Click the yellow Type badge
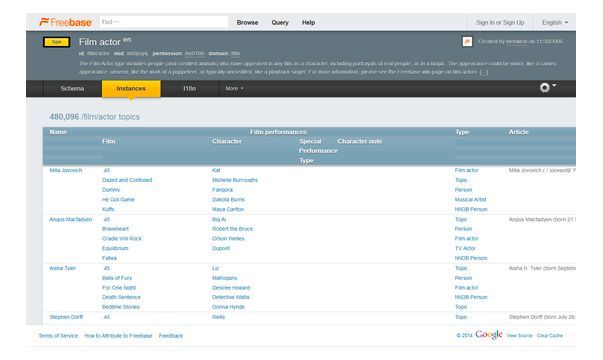This screenshot has width=603, height=360. point(57,42)
